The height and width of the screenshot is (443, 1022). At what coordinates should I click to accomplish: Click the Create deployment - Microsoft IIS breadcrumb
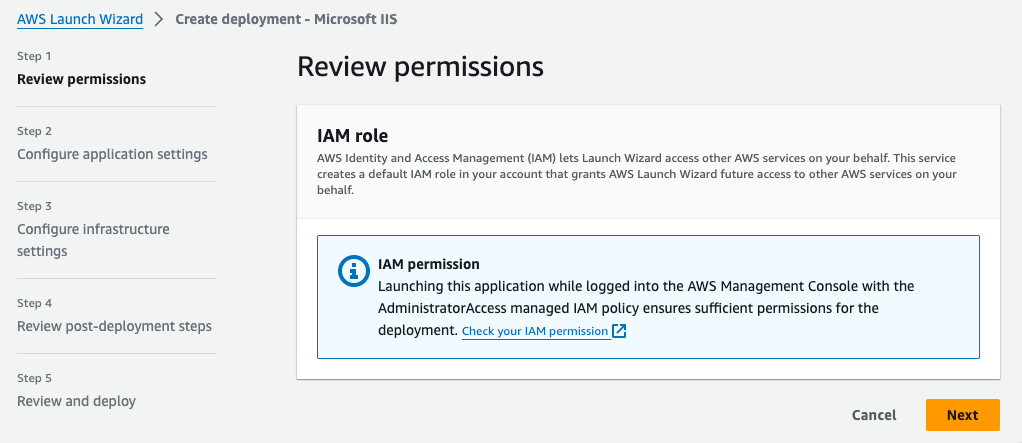[286, 19]
